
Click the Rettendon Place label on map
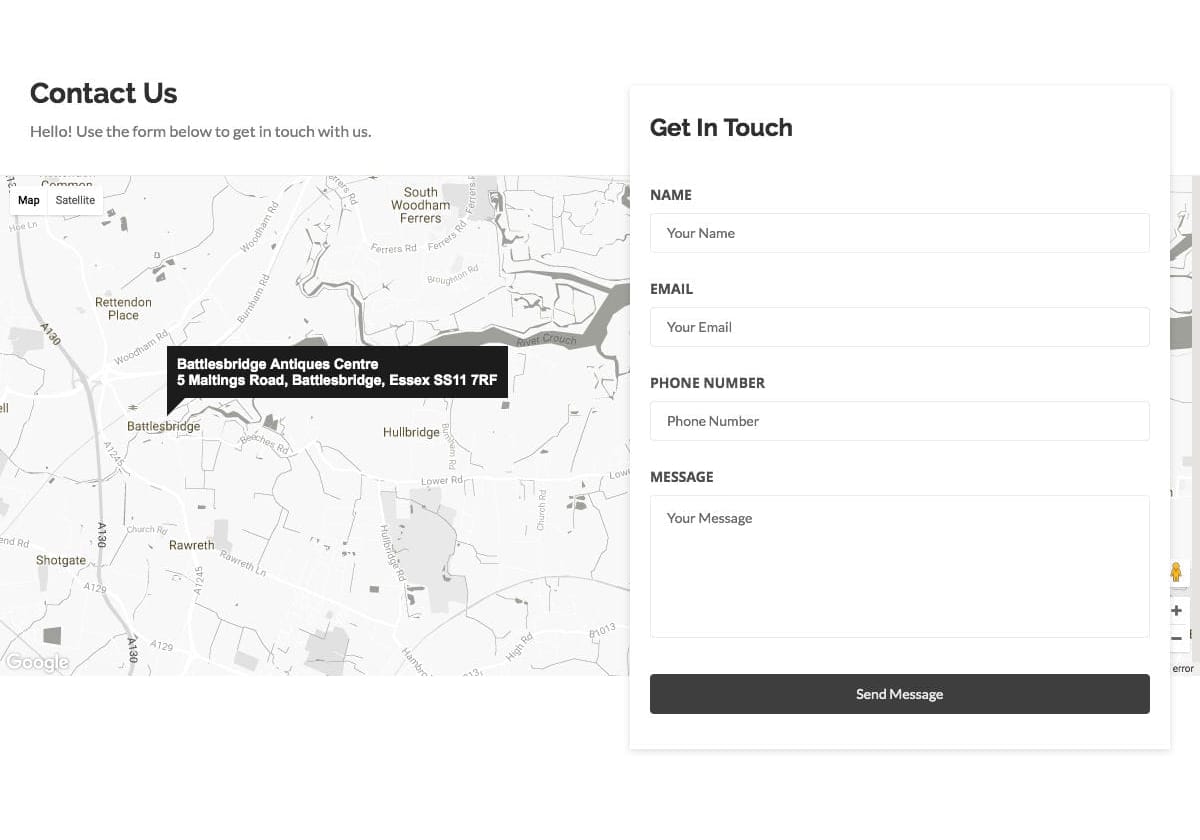123,308
